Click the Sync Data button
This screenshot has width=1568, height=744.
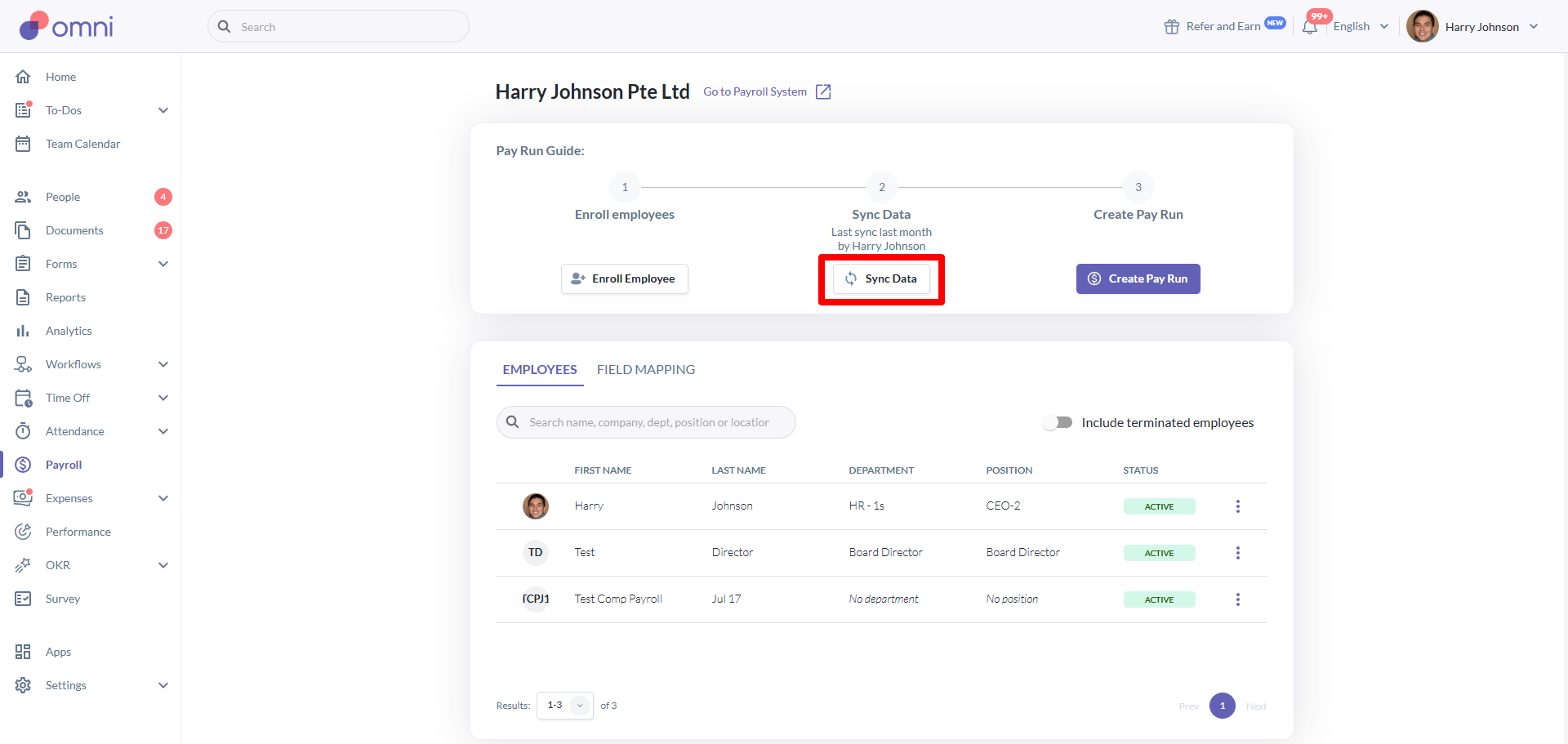tap(881, 278)
